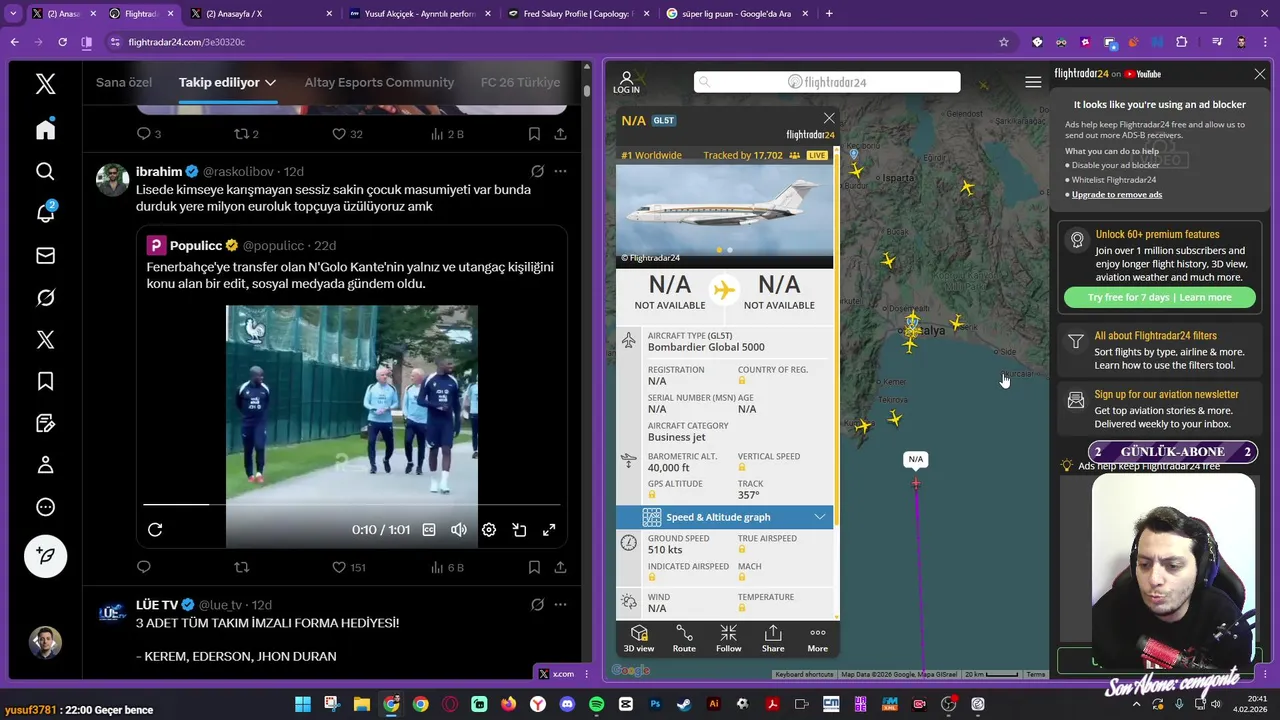Switch to süper lig puan Google tab
The width and height of the screenshot is (1280, 720).
click(x=735, y=14)
